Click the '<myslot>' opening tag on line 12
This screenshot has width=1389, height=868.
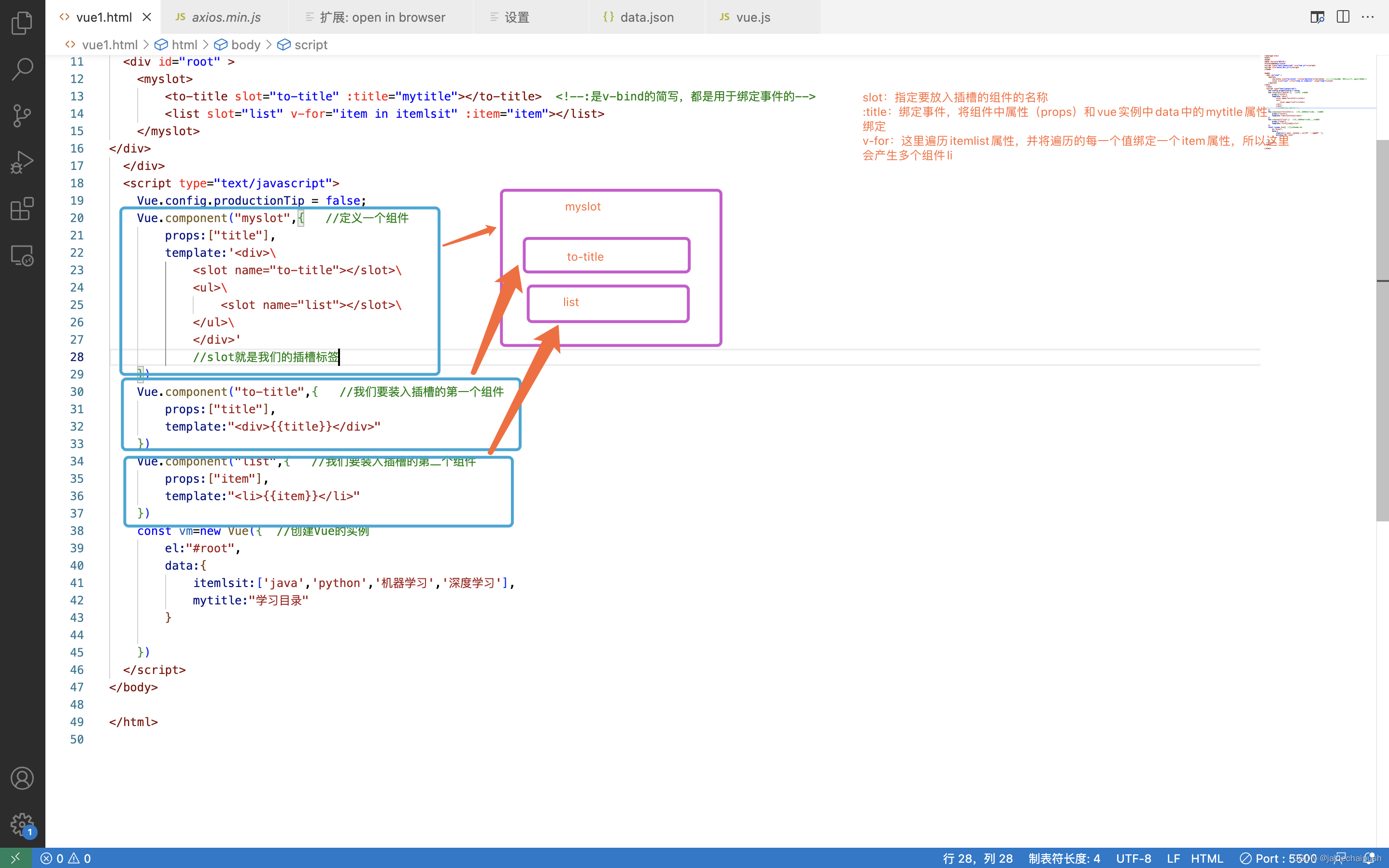165,79
